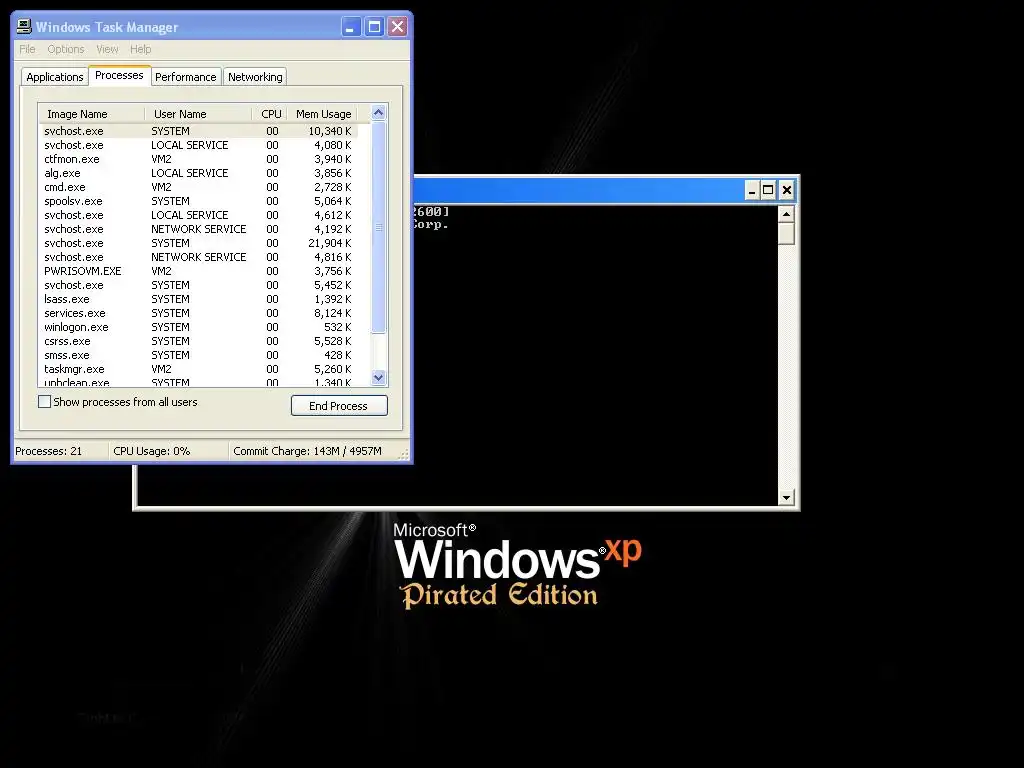
Task: Open the Options menu
Action: [65, 49]
